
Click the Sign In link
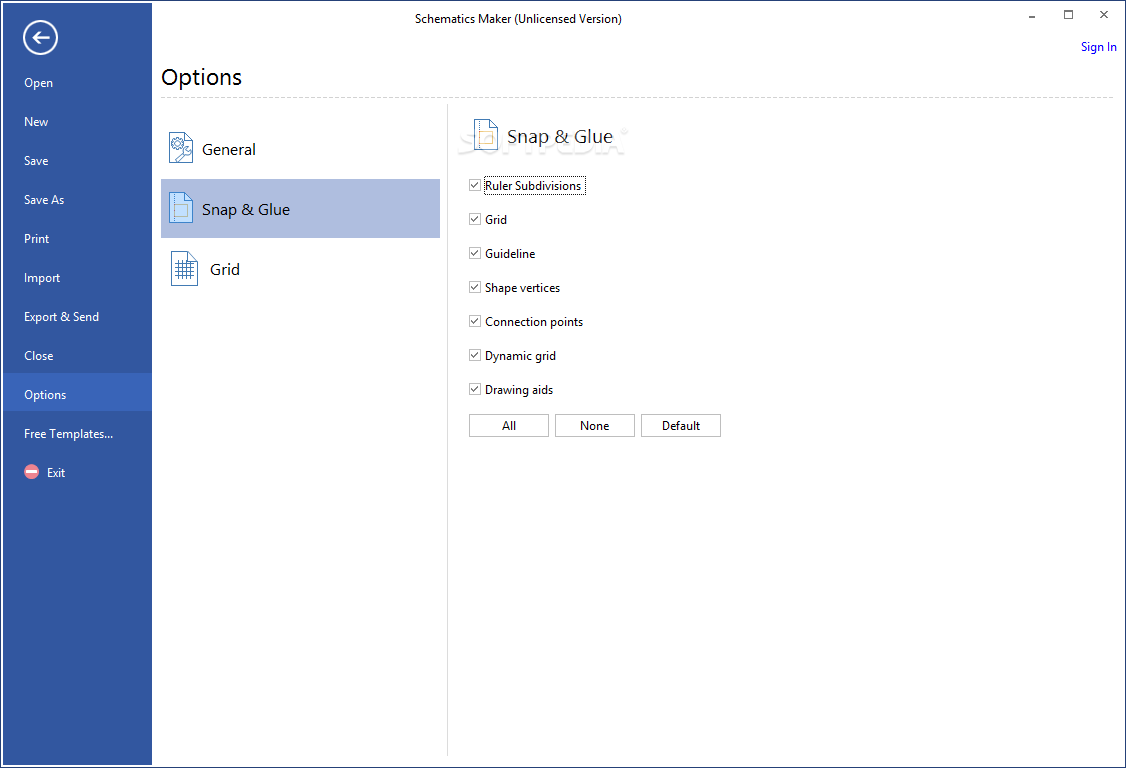coord(1098,47)
